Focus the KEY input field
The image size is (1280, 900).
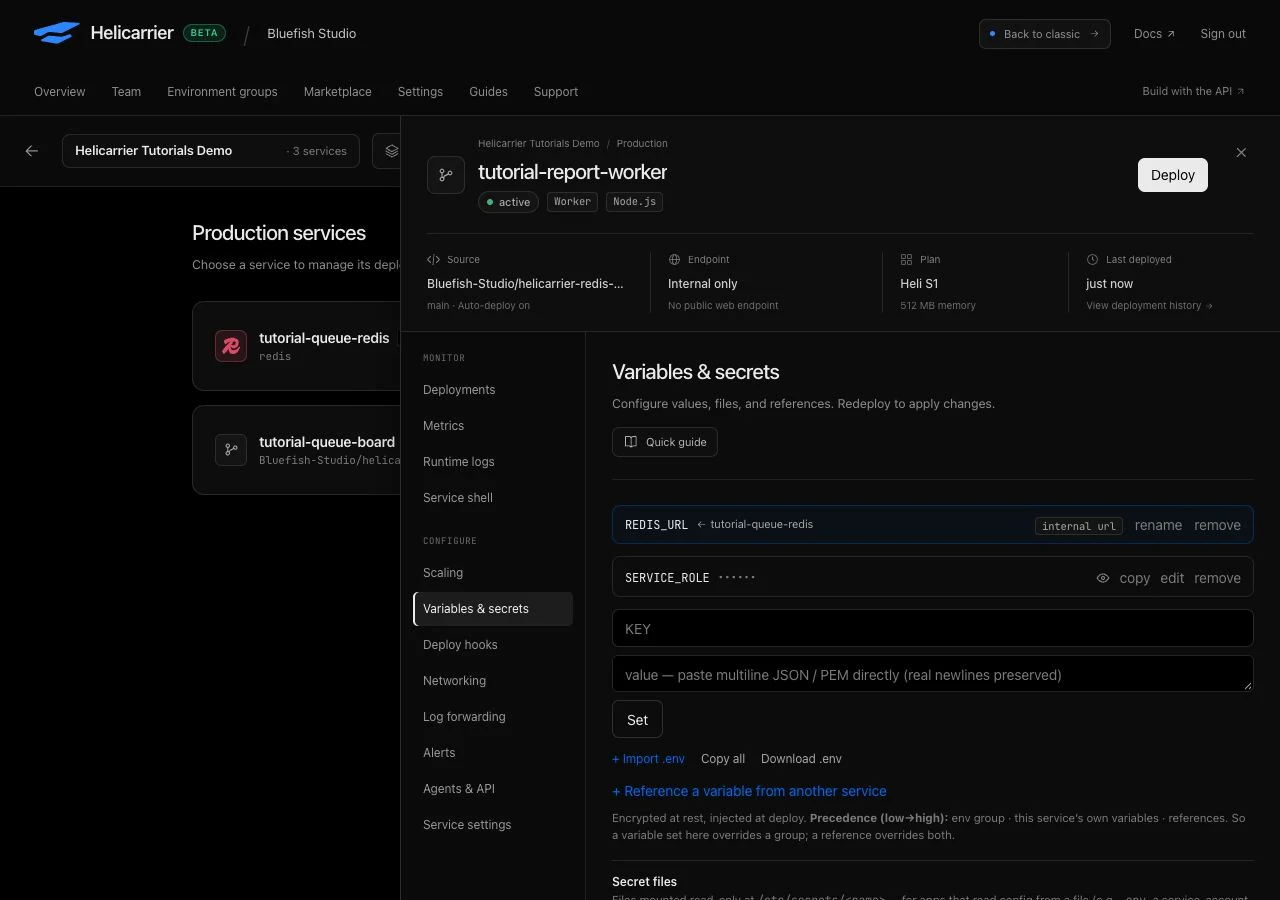point(932,629)
